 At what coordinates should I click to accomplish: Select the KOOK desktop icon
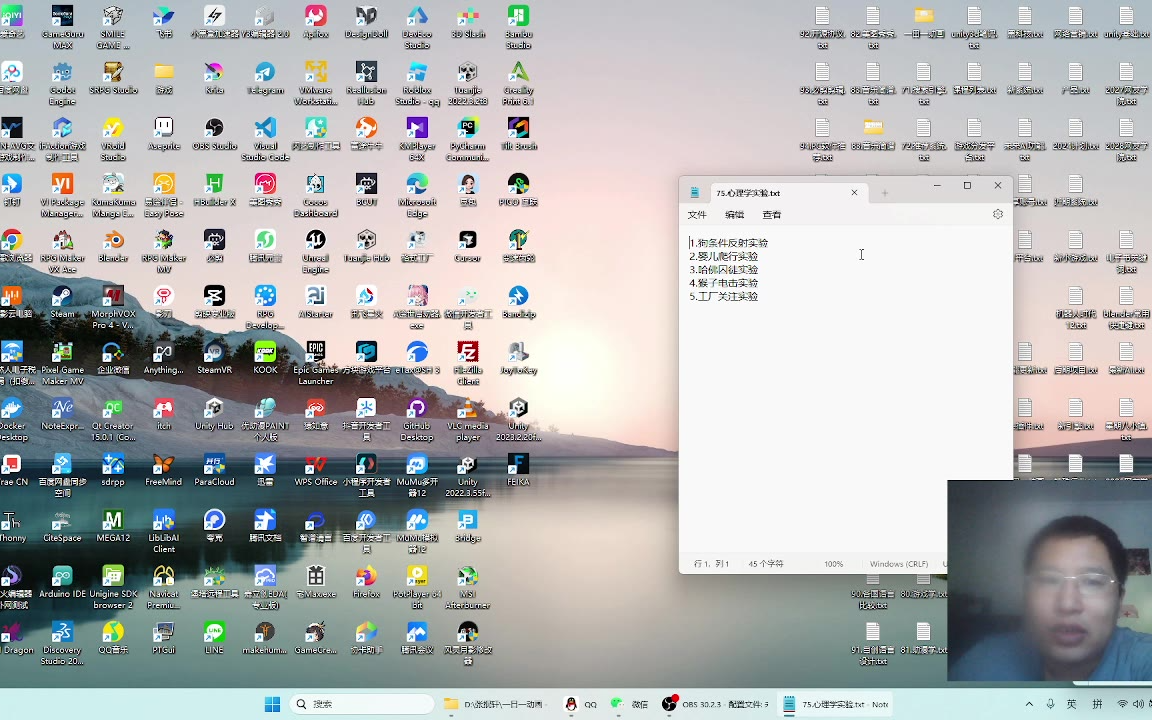(x=265, y=358)
